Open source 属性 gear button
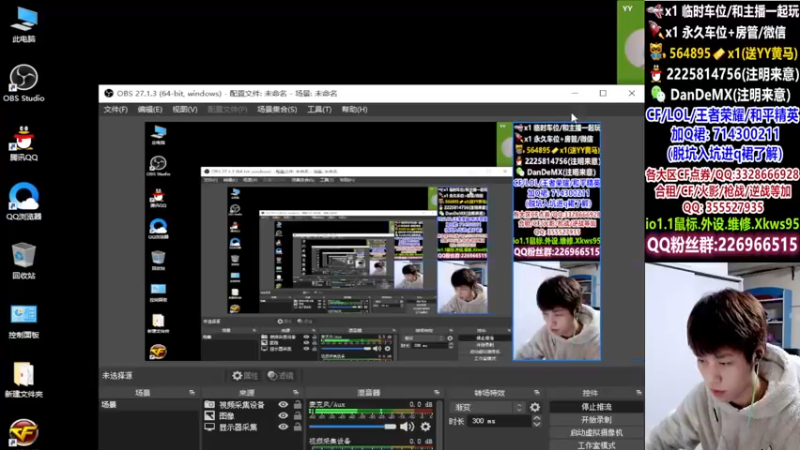Image resolution: width=800 pixels, height=450 pixels. click(245, 376)
